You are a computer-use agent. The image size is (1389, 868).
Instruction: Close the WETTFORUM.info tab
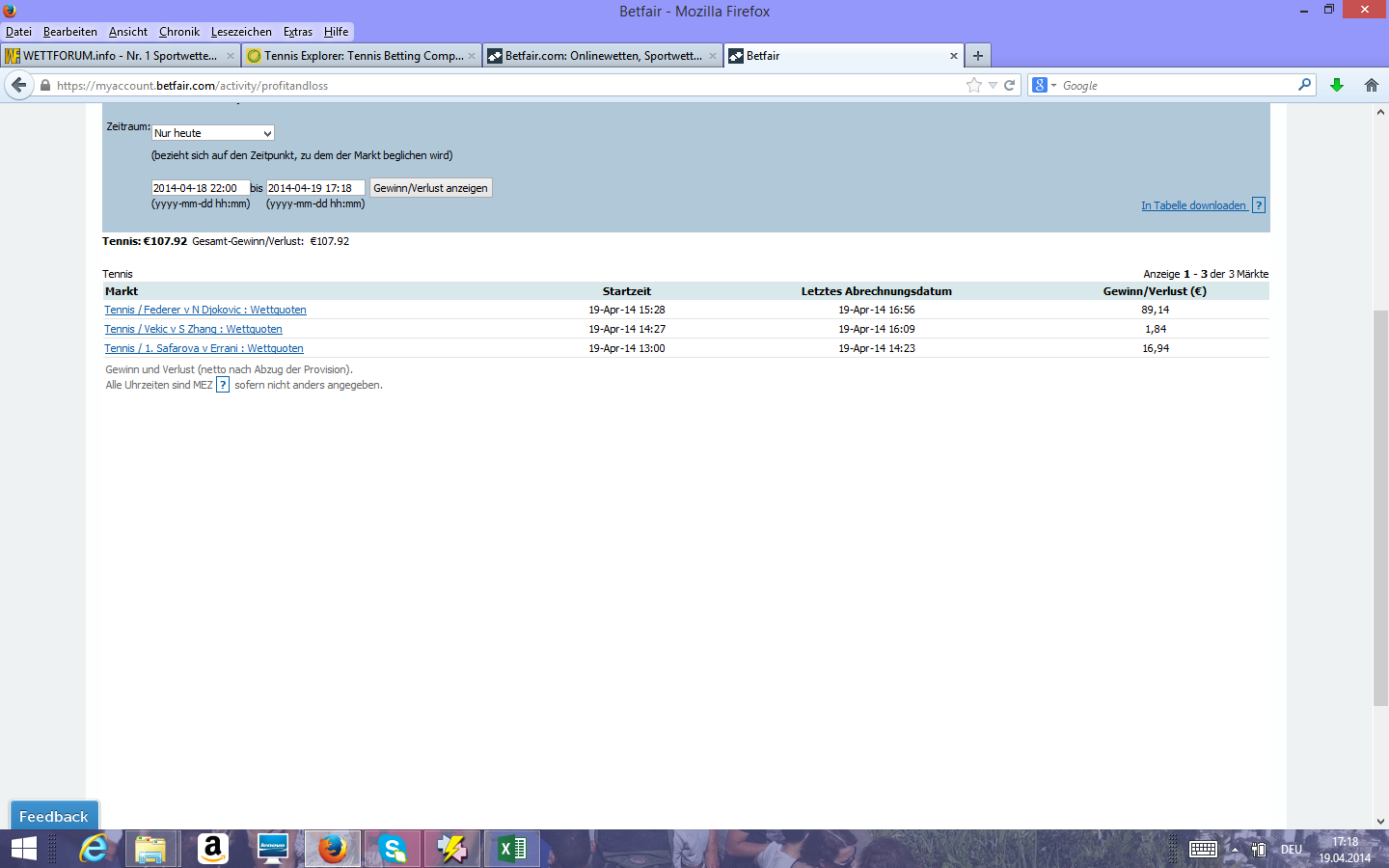coord(231,56)
